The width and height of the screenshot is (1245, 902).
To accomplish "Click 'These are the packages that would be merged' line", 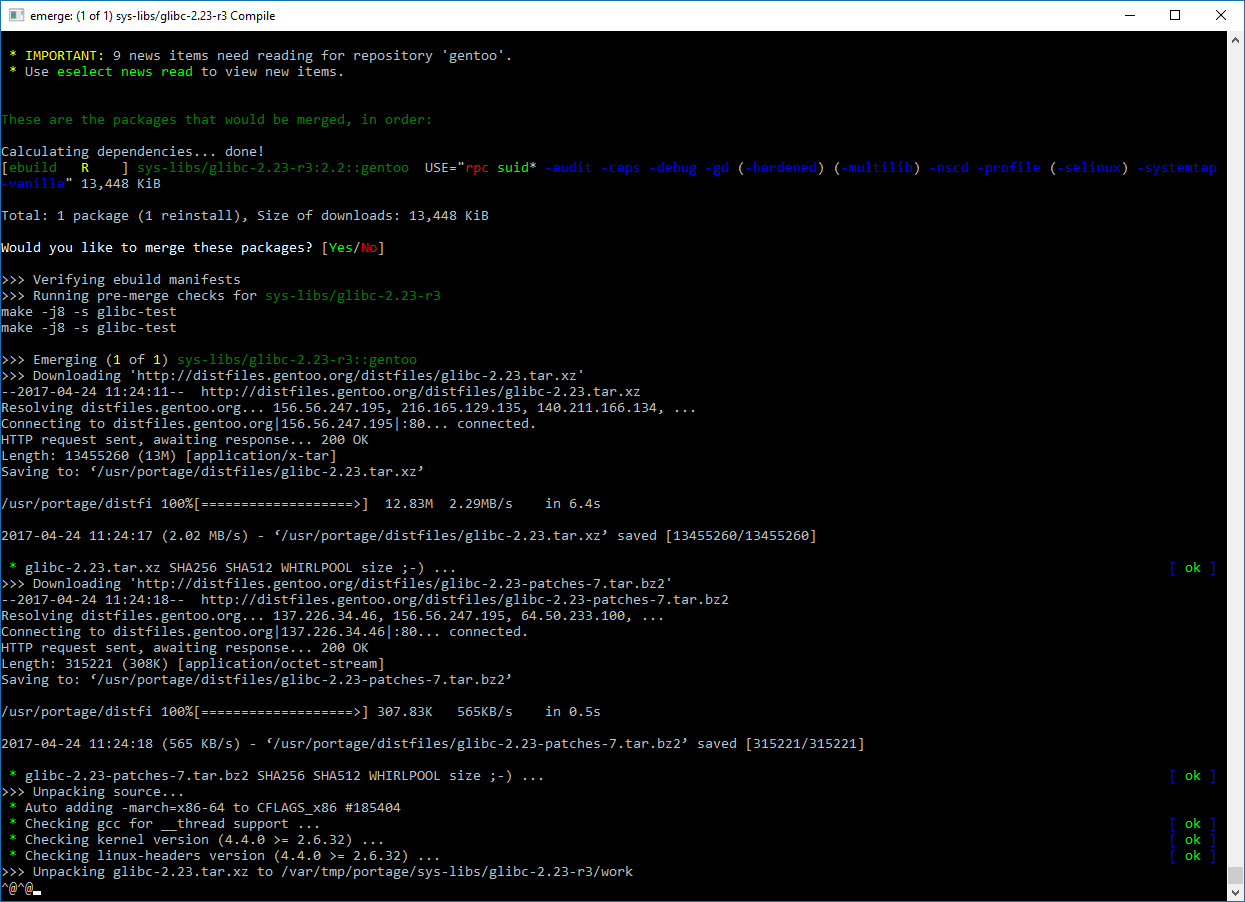I will click(x=217, y=120).
